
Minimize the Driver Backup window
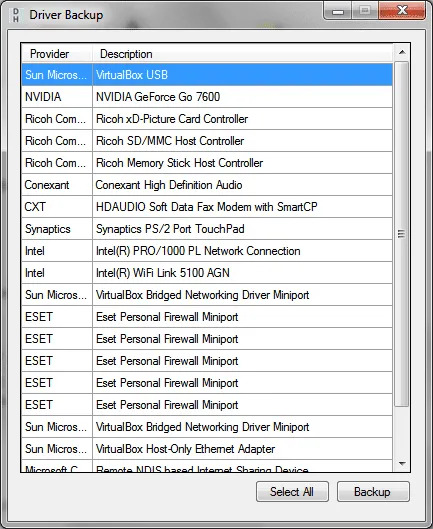[338, 10]
